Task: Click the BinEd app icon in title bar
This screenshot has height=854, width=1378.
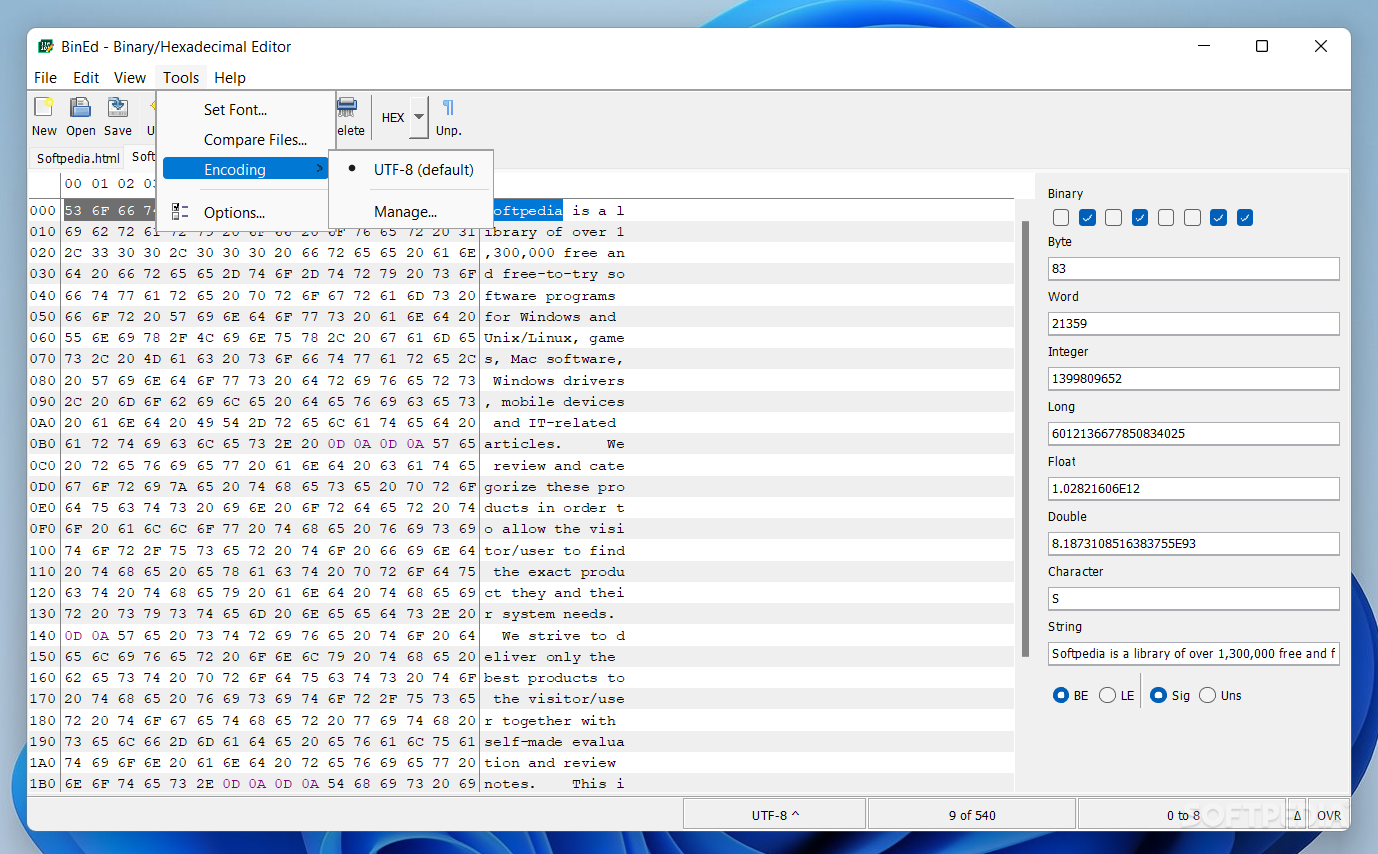Action: click(46, 46)
